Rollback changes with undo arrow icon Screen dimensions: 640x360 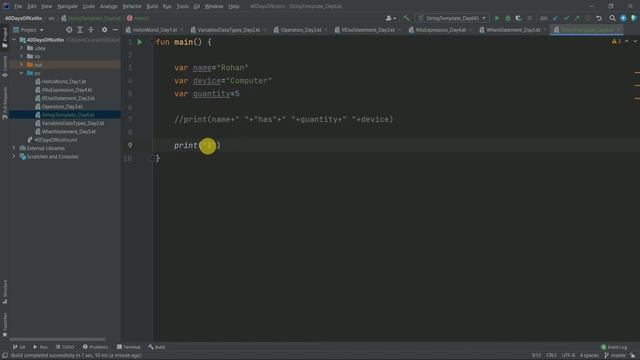coord(599,18)
